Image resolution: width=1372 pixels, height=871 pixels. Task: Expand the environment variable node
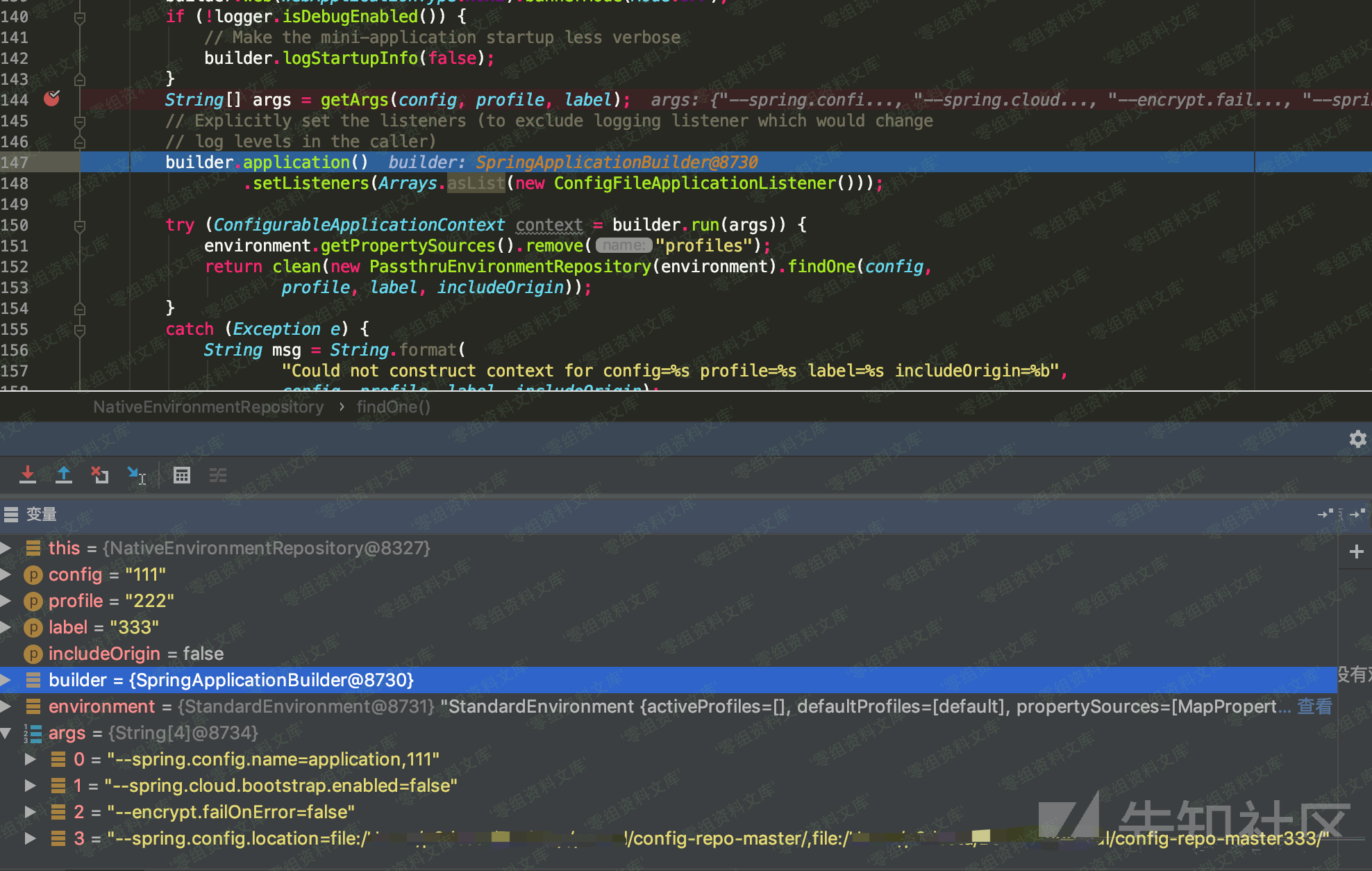(6, 706)
